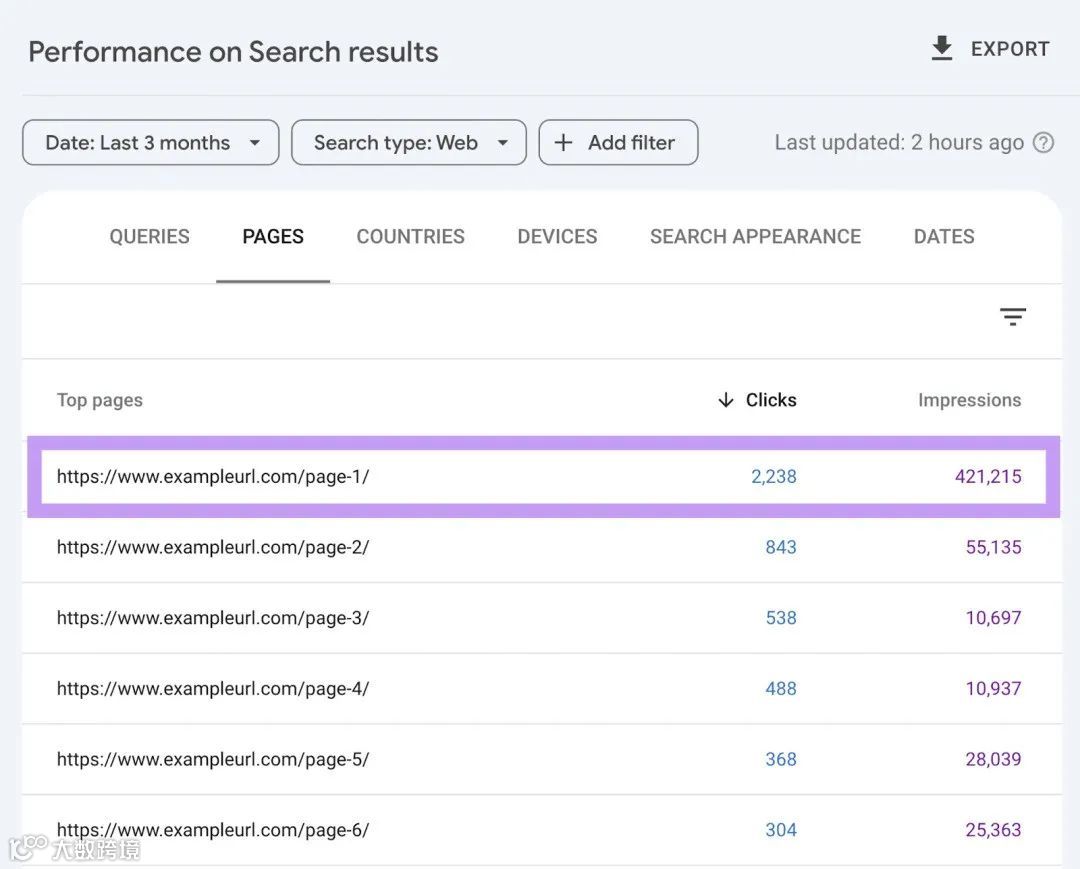The width and height of the screenshot is (1080, 869).
Task: Click the EXPORT button label
Action: click(1010, 49)
